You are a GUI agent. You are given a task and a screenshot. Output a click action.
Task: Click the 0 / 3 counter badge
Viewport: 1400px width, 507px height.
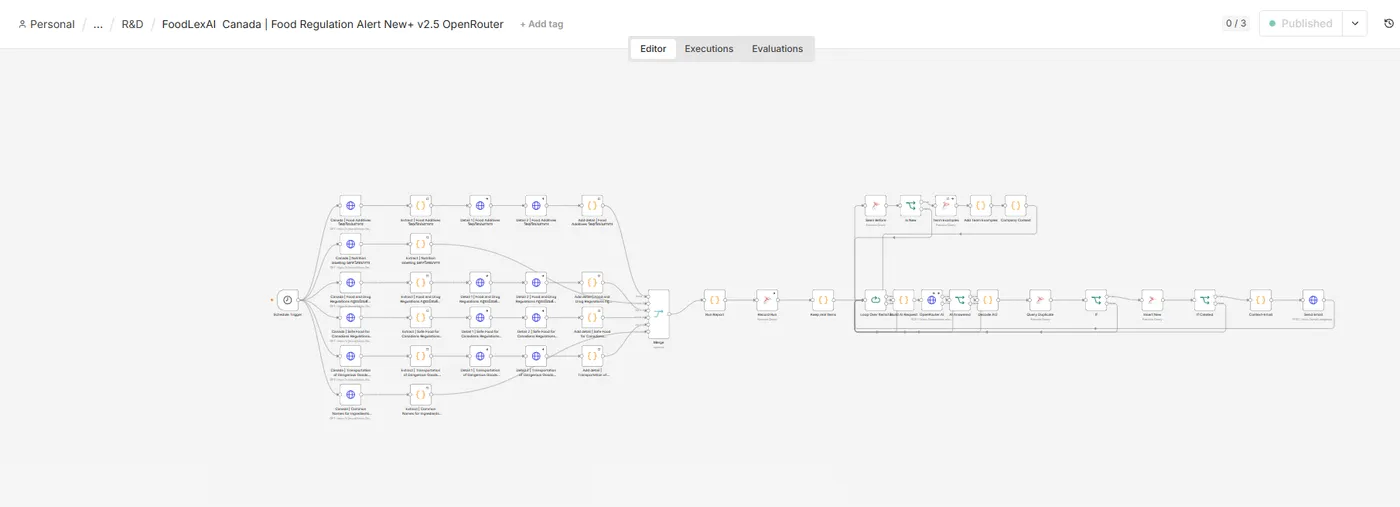(1236, 23)
